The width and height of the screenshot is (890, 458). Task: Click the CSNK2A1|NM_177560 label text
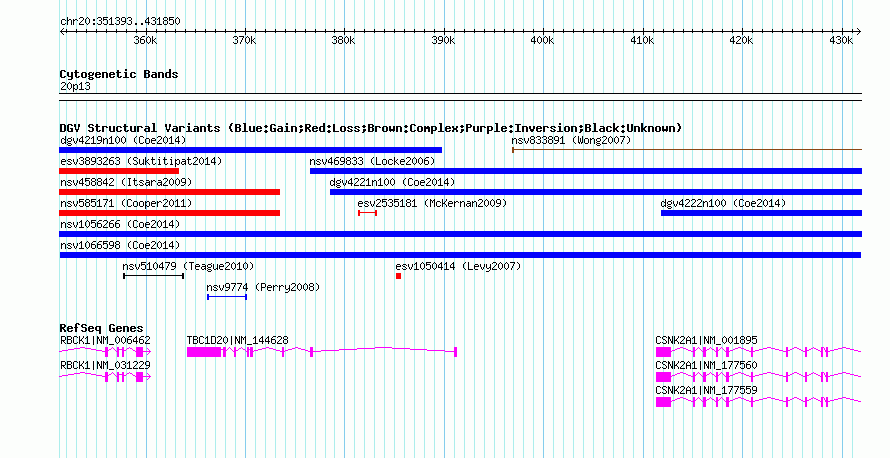tap(706, 365)
